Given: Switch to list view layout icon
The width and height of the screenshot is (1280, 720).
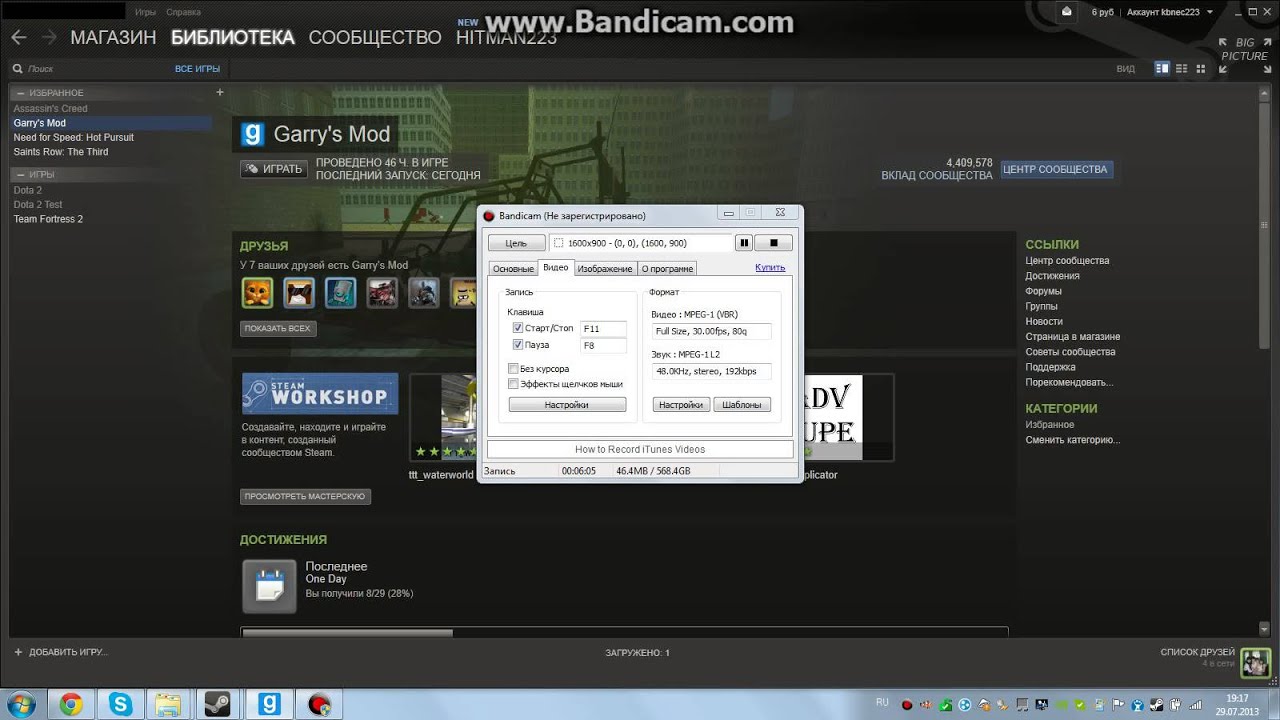Looking at the screenshot, I should click(x=1181, y=68).
